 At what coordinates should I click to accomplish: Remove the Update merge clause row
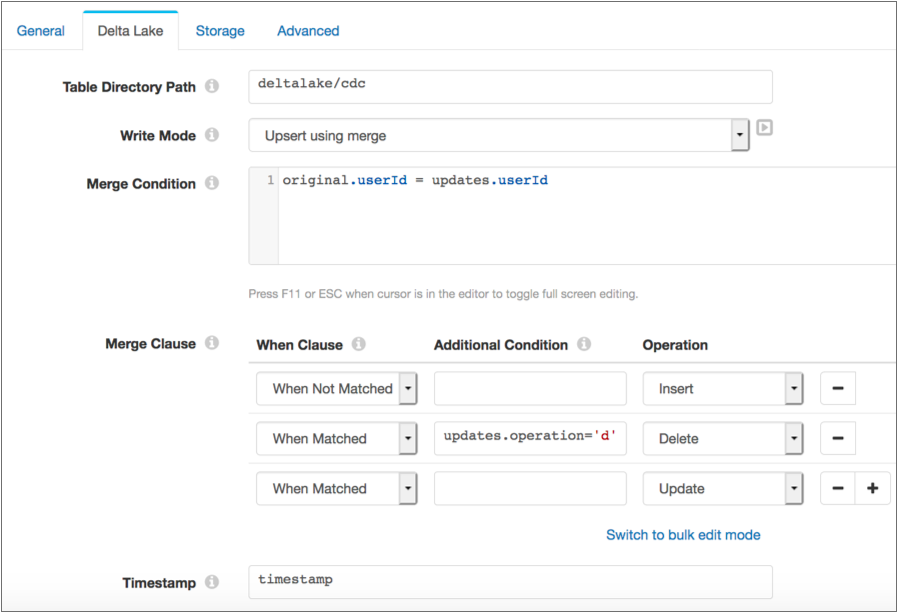point(838,488)
